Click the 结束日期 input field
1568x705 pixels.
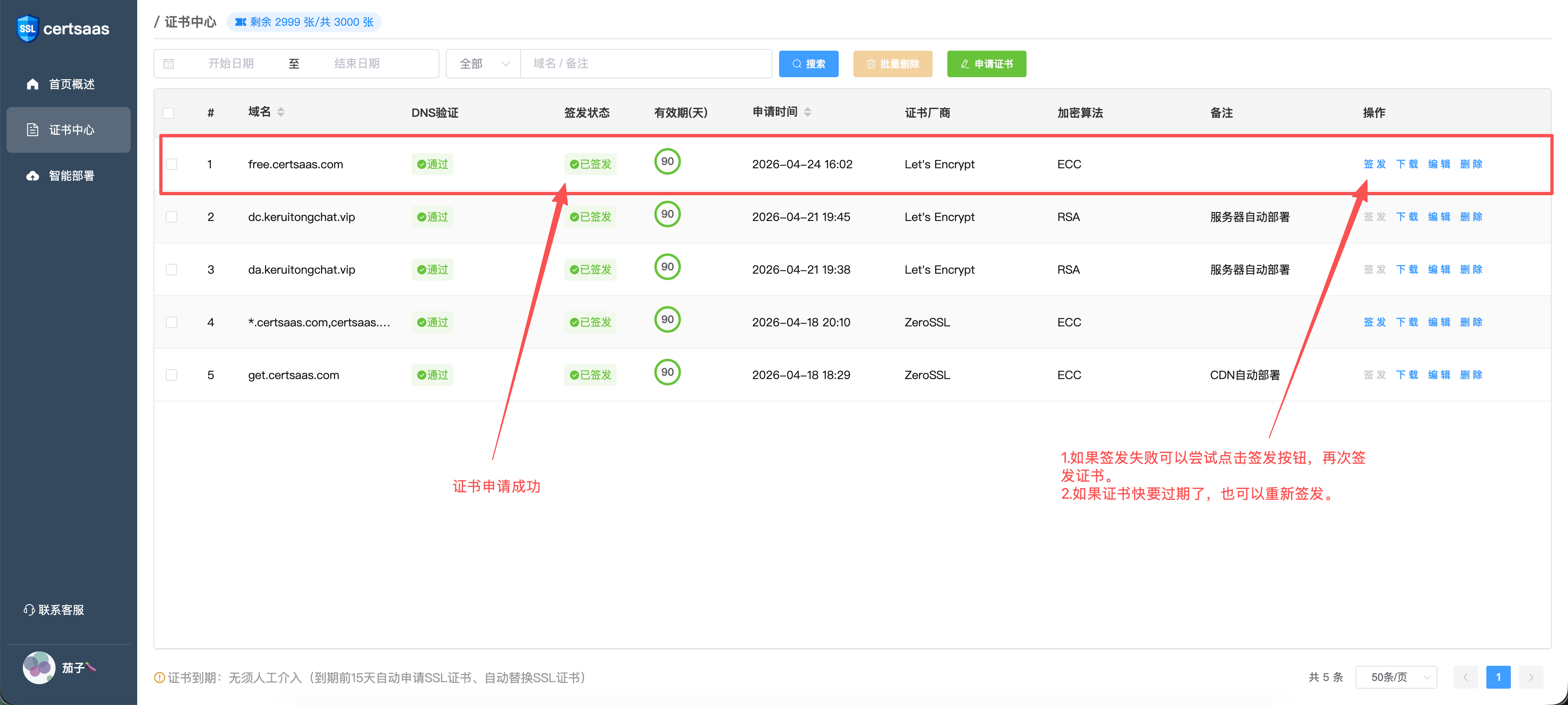pos(357,63)
